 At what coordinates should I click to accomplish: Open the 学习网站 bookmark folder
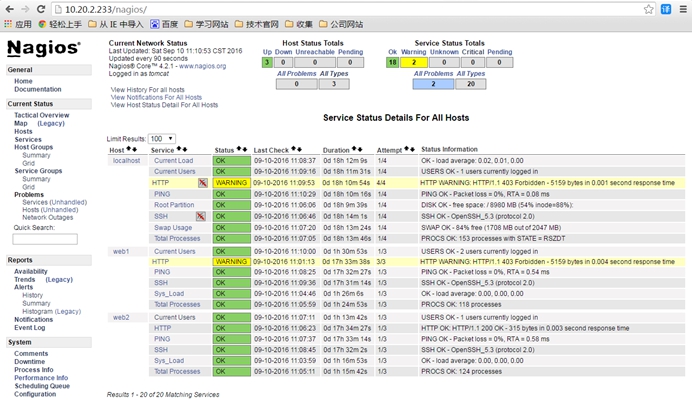[x=207, y=24]
